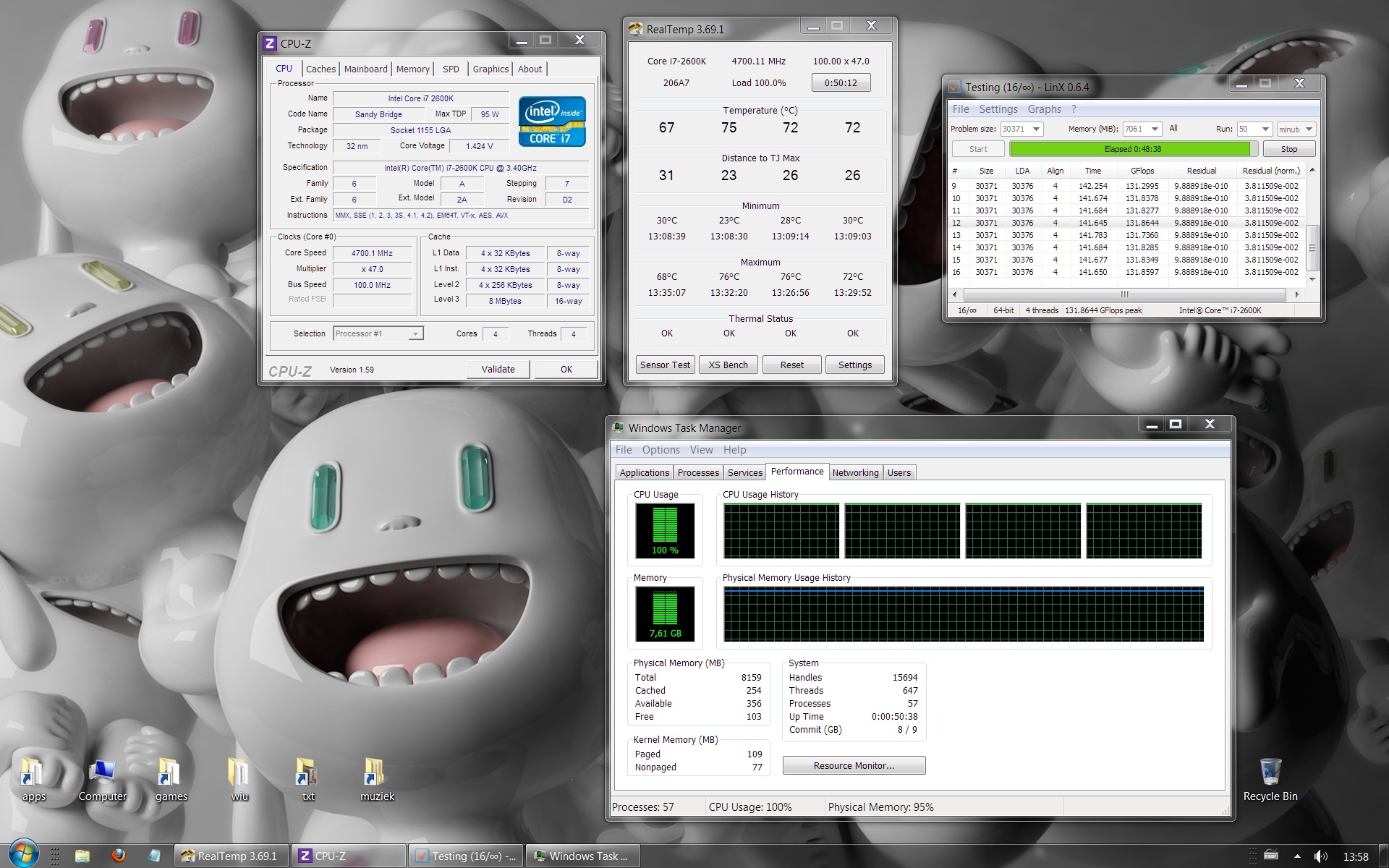Switch to the SPD tab in CPU-Z
The width and height of the screenshot is (1389, 868).
(x=451, y=69)
